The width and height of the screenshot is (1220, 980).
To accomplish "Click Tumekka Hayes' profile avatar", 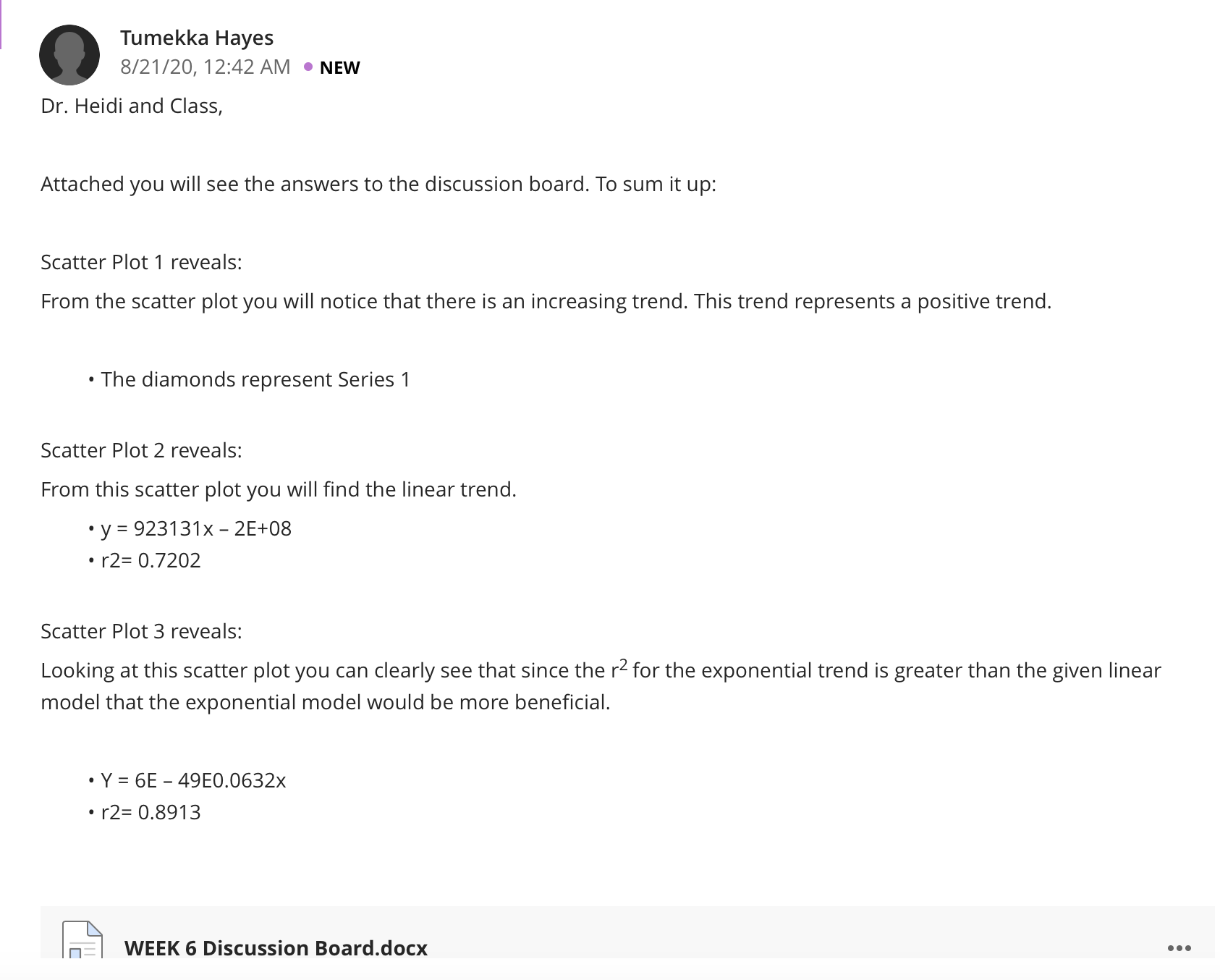I will tap(69, 55).
